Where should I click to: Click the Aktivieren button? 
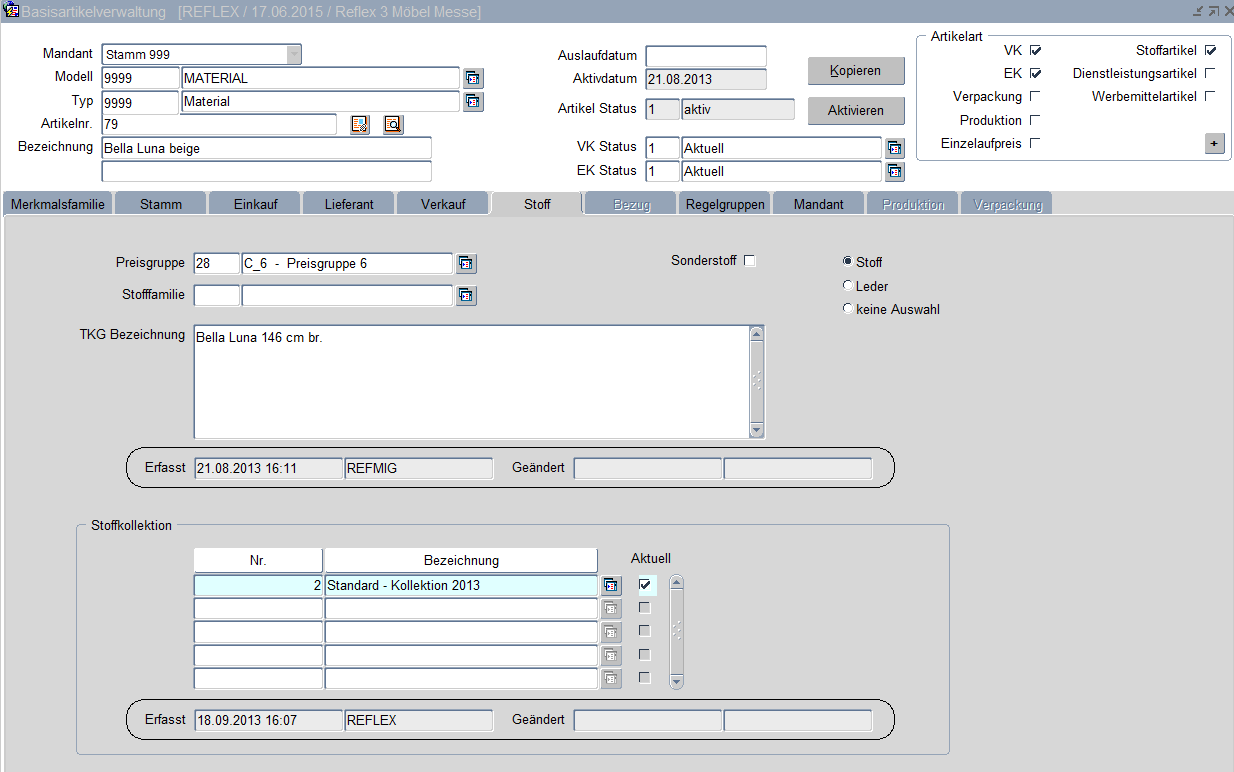855,110
